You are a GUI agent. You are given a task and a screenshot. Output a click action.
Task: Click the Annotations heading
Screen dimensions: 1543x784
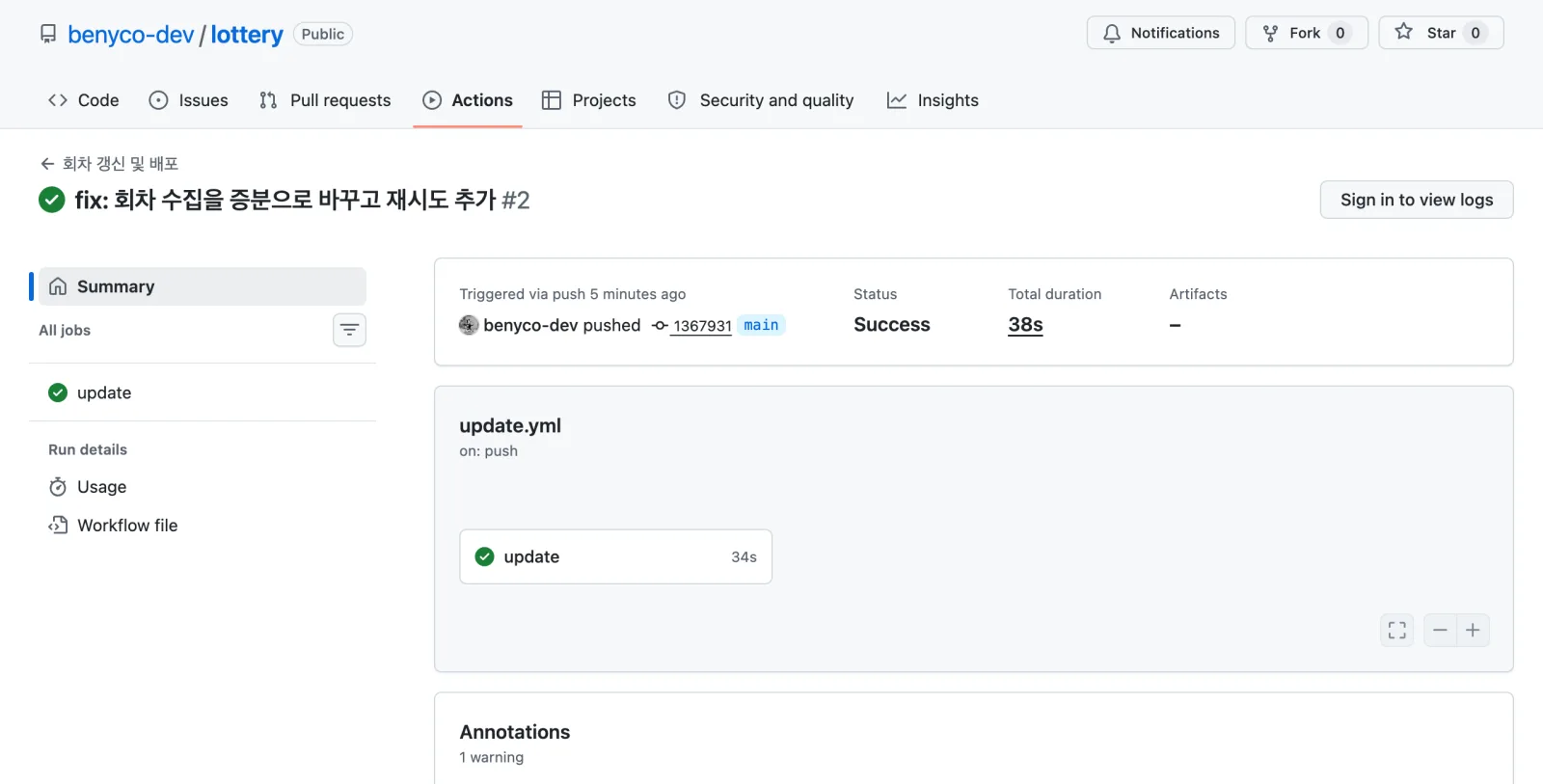pos(515,732)
